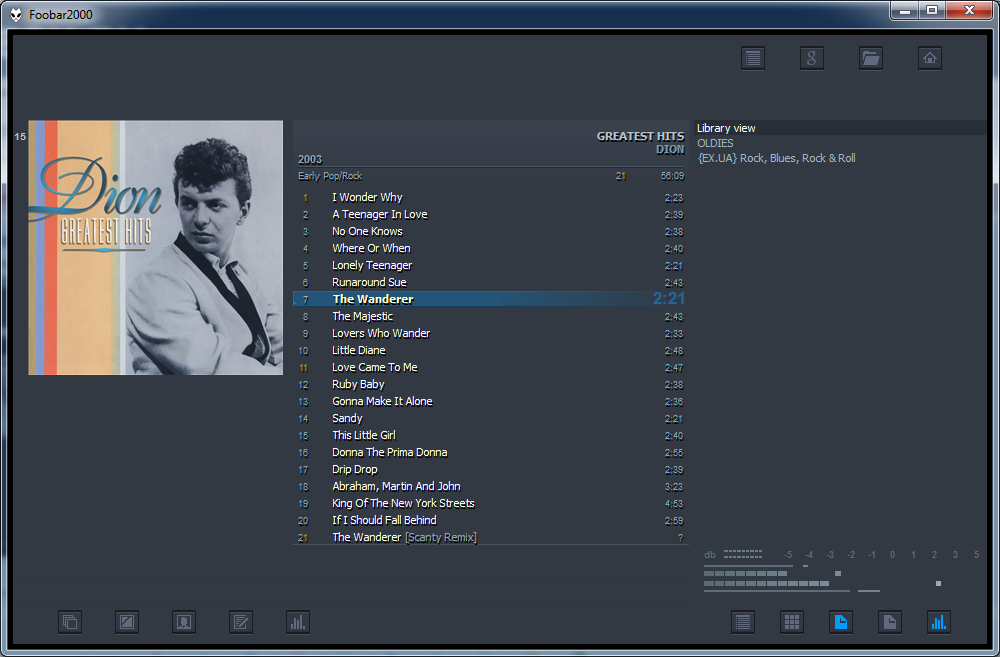Viewport: 1000px width, 657px height.
Task: Click the playlist list icon in top toolbar
Action: click(753, 58)
